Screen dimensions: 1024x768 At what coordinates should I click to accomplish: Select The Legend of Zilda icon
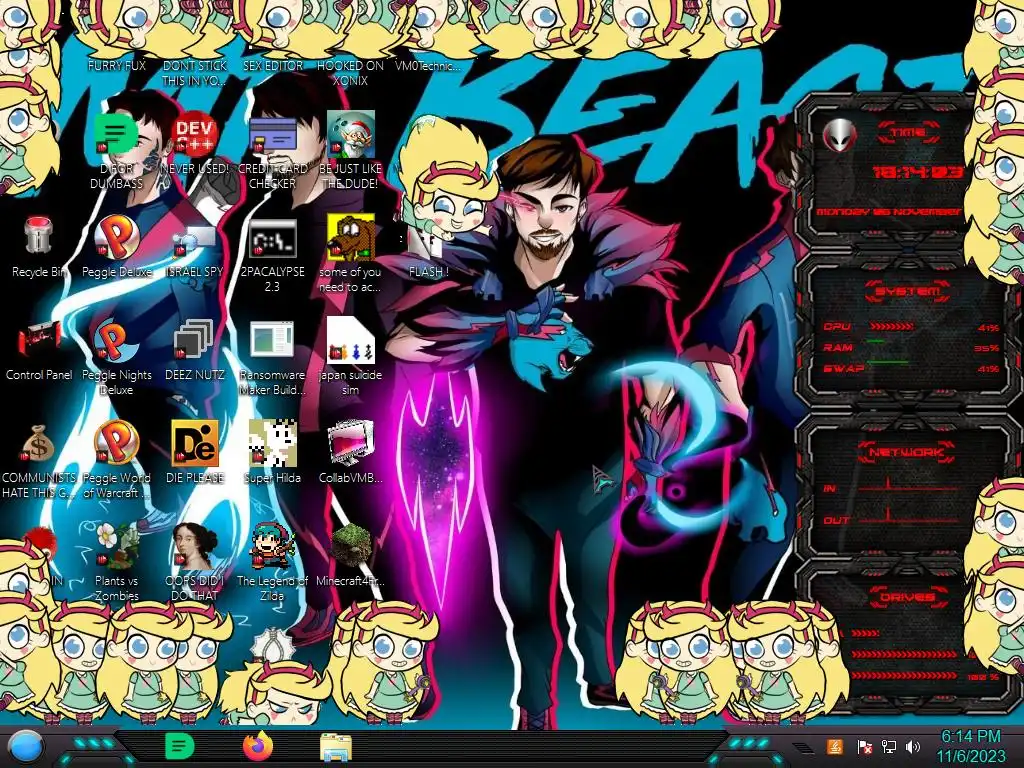point(272,546)
